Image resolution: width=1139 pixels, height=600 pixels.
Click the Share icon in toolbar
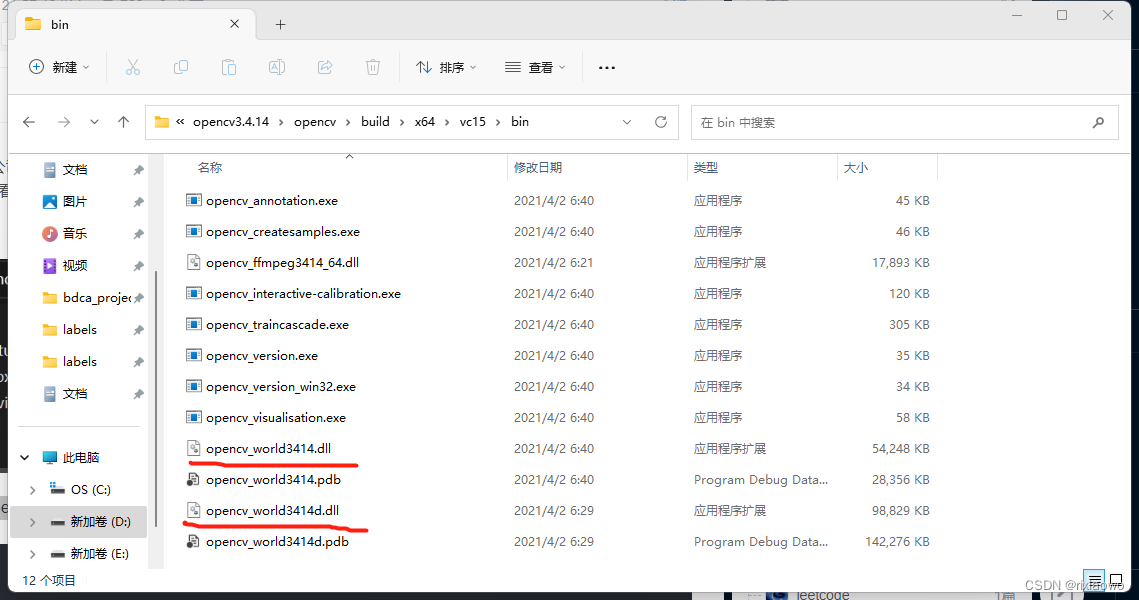pyautogui.click(x=325, y=68)
